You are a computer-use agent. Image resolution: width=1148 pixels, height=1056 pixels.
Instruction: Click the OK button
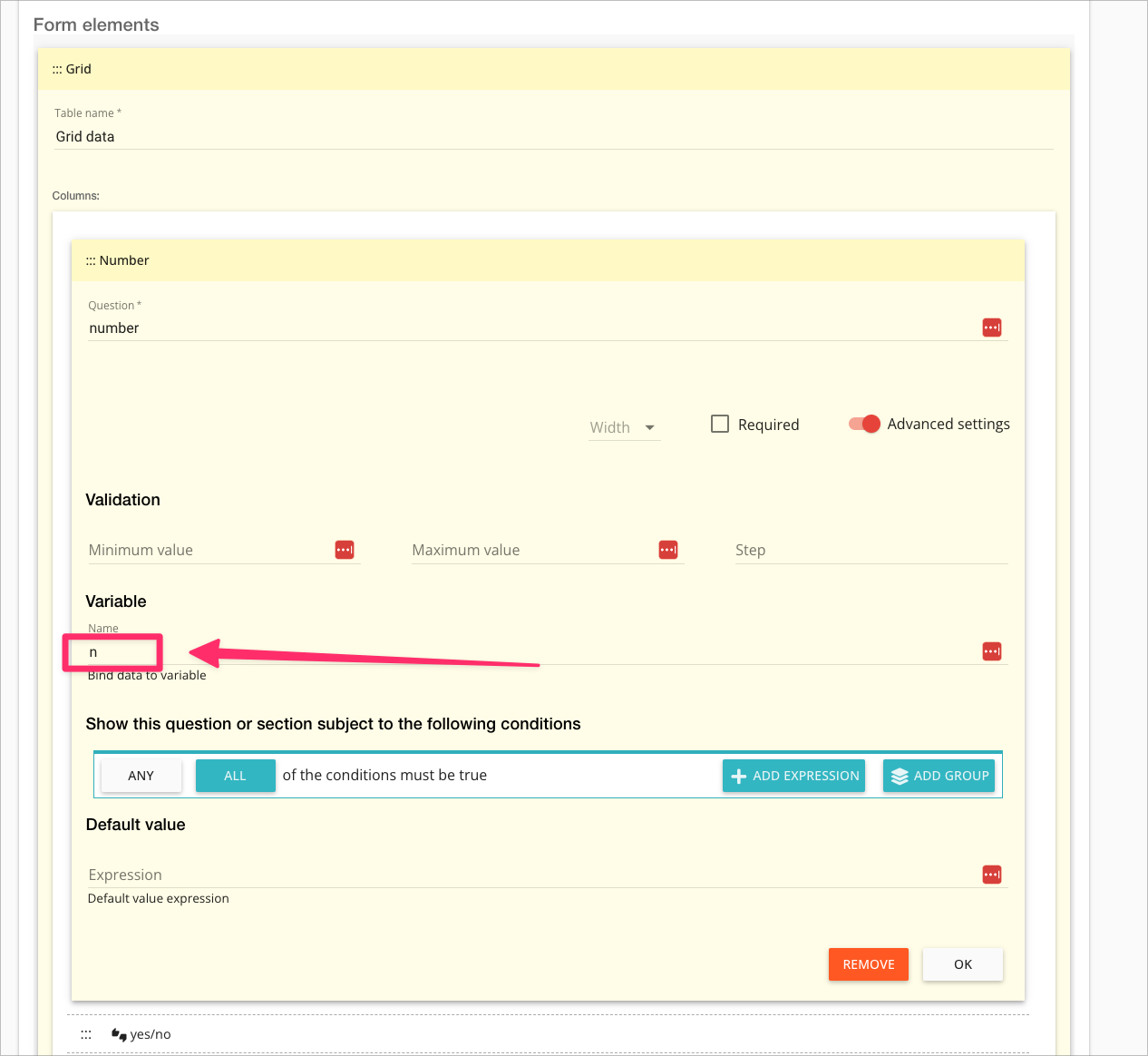pos(962,964)
